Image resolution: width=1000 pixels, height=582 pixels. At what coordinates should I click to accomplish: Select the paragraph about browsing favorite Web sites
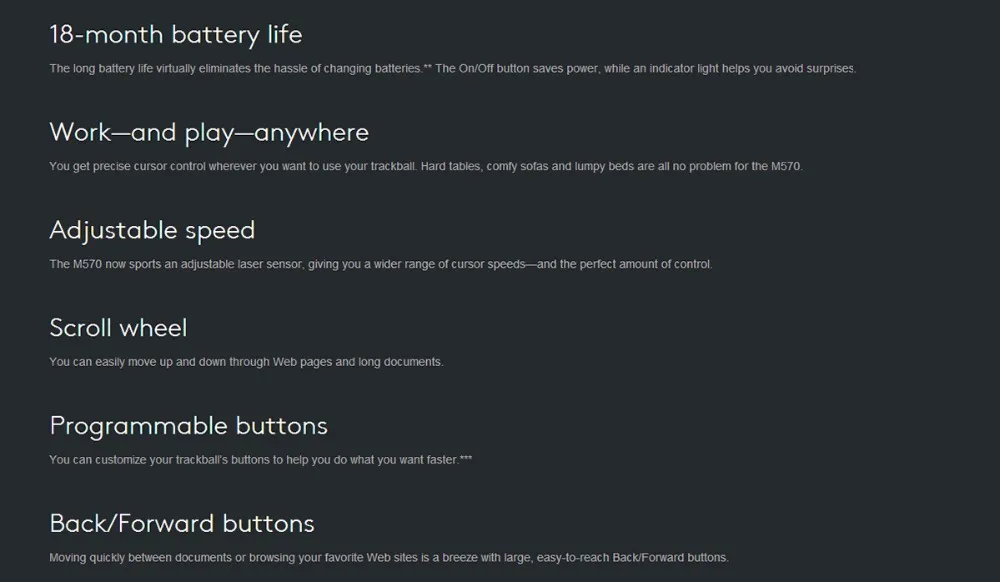coord(389,558)
